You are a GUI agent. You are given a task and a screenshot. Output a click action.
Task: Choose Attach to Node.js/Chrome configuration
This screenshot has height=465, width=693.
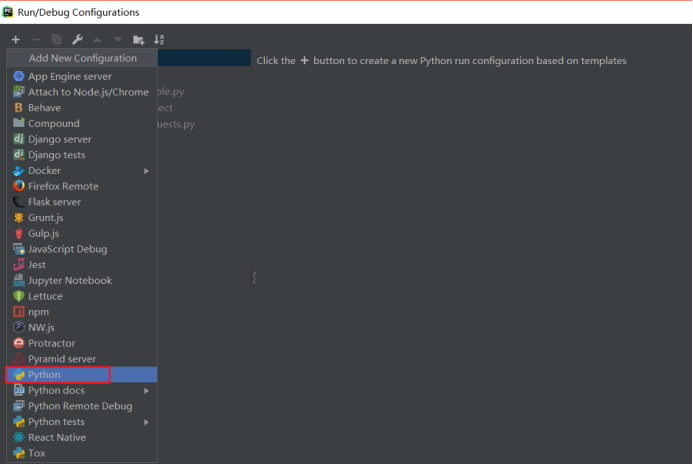click(x=82, y=92)
